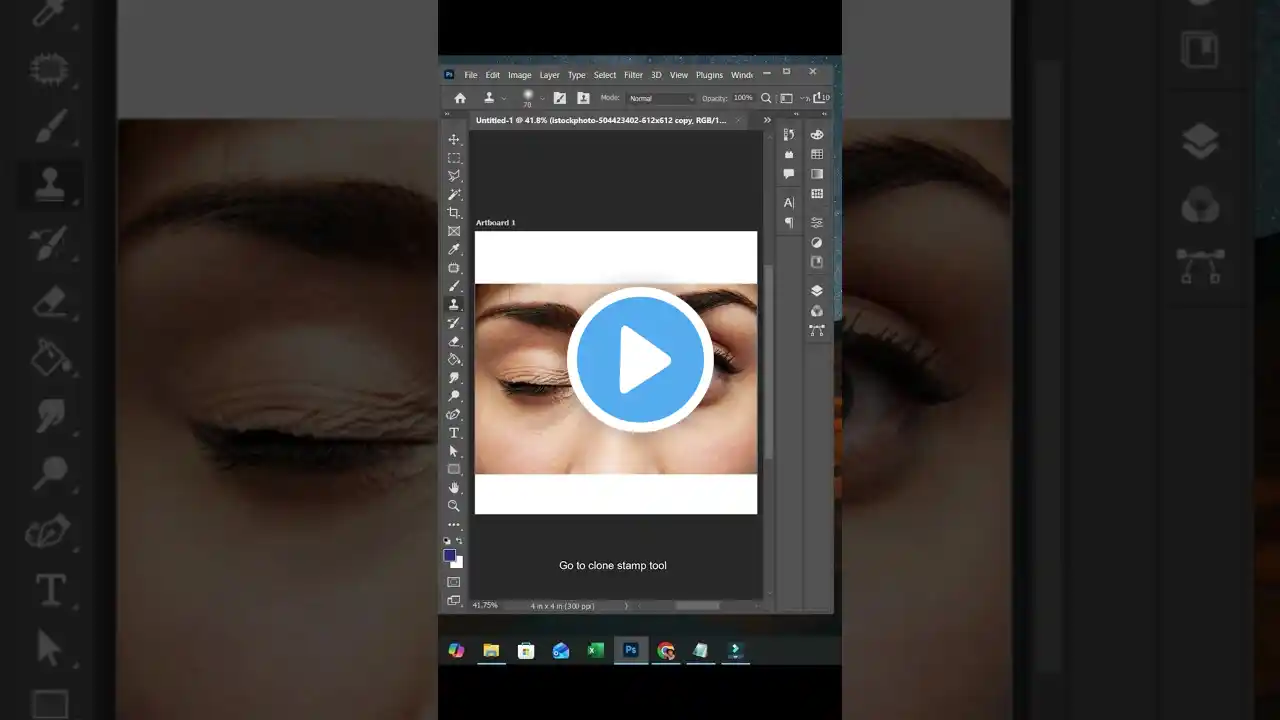Select the Hand tool

coord(454,488)
